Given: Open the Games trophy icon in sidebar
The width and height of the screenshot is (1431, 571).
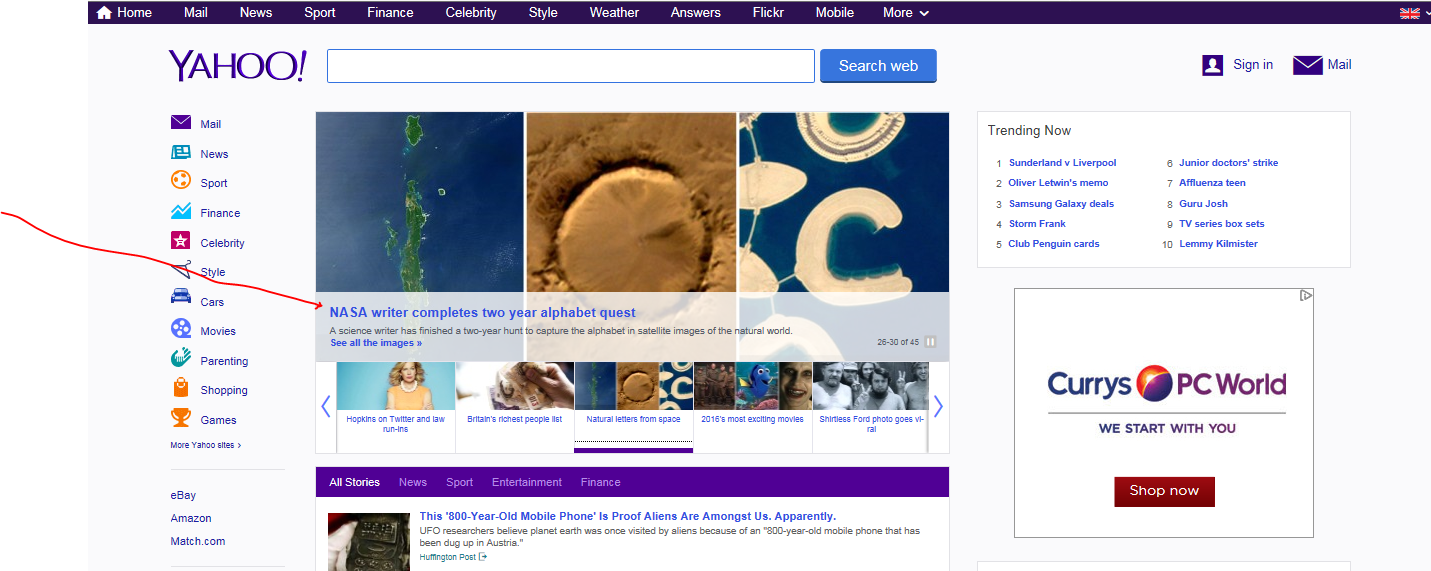Looking at the screenshot, I should coord(181,417).
